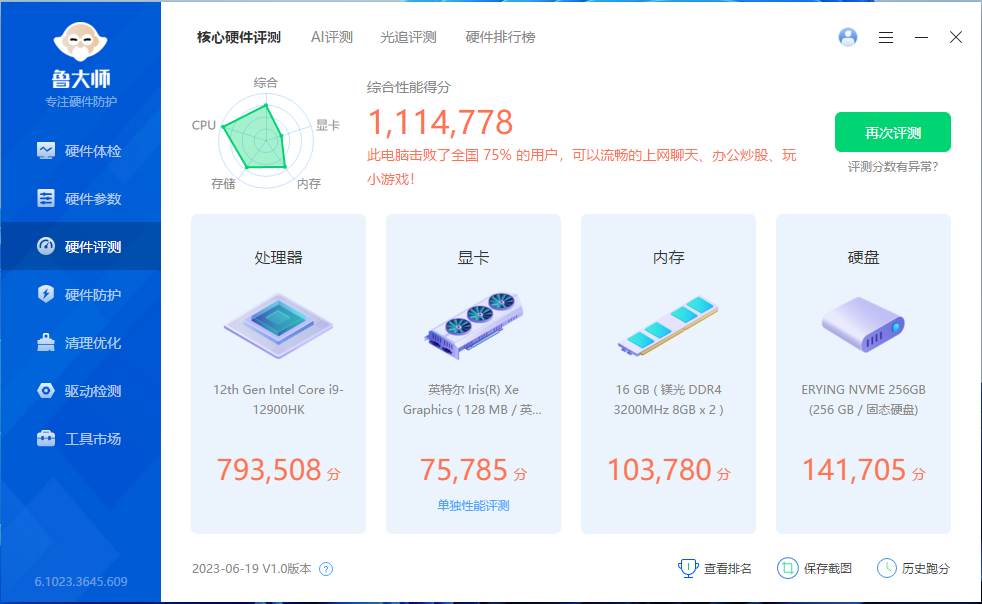The width and height of the screenshot is (982, 604).
Task: Click the 再次评测 button
Action: tap(892, 132)
